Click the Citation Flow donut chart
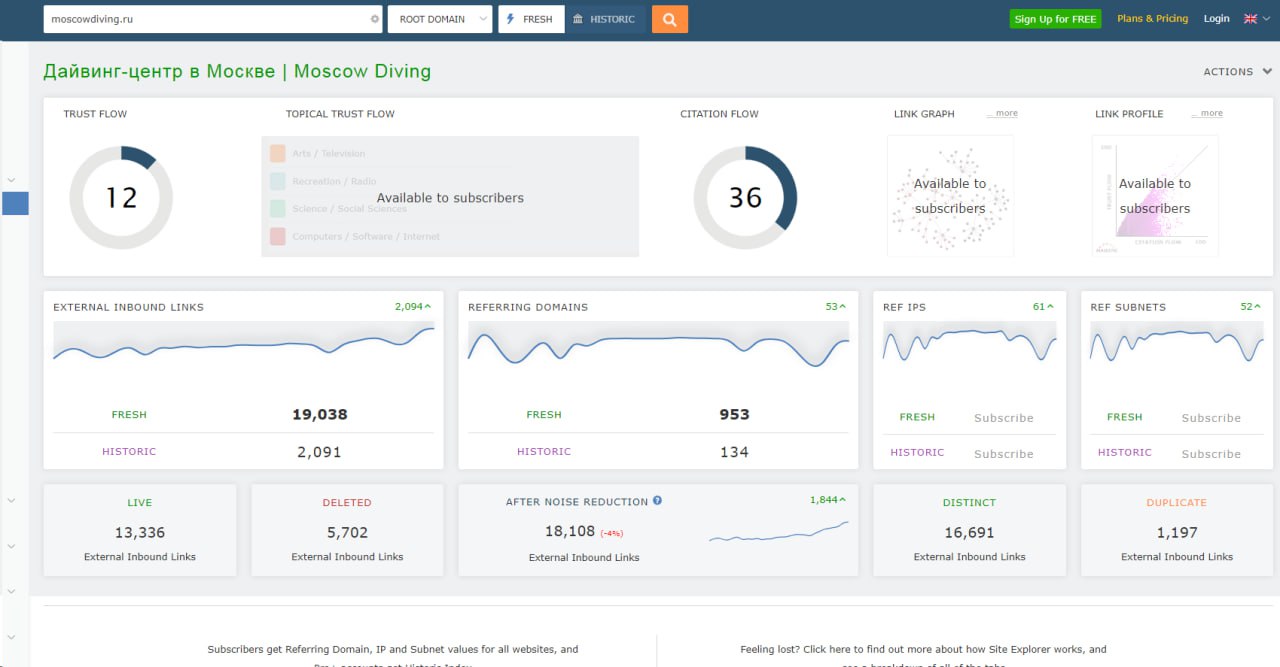Viewport: 1280px width, 667px height. point(745,197)
